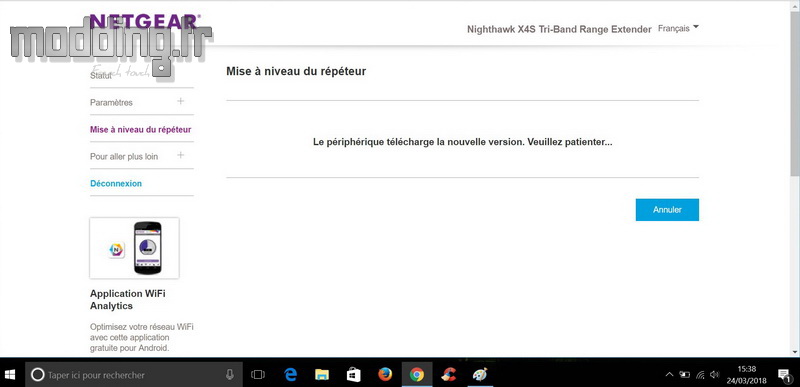The height and width of the screenshot is (387, 800).
Task: Select Pour aller plus loin menu item
Action: pos(124,157)
